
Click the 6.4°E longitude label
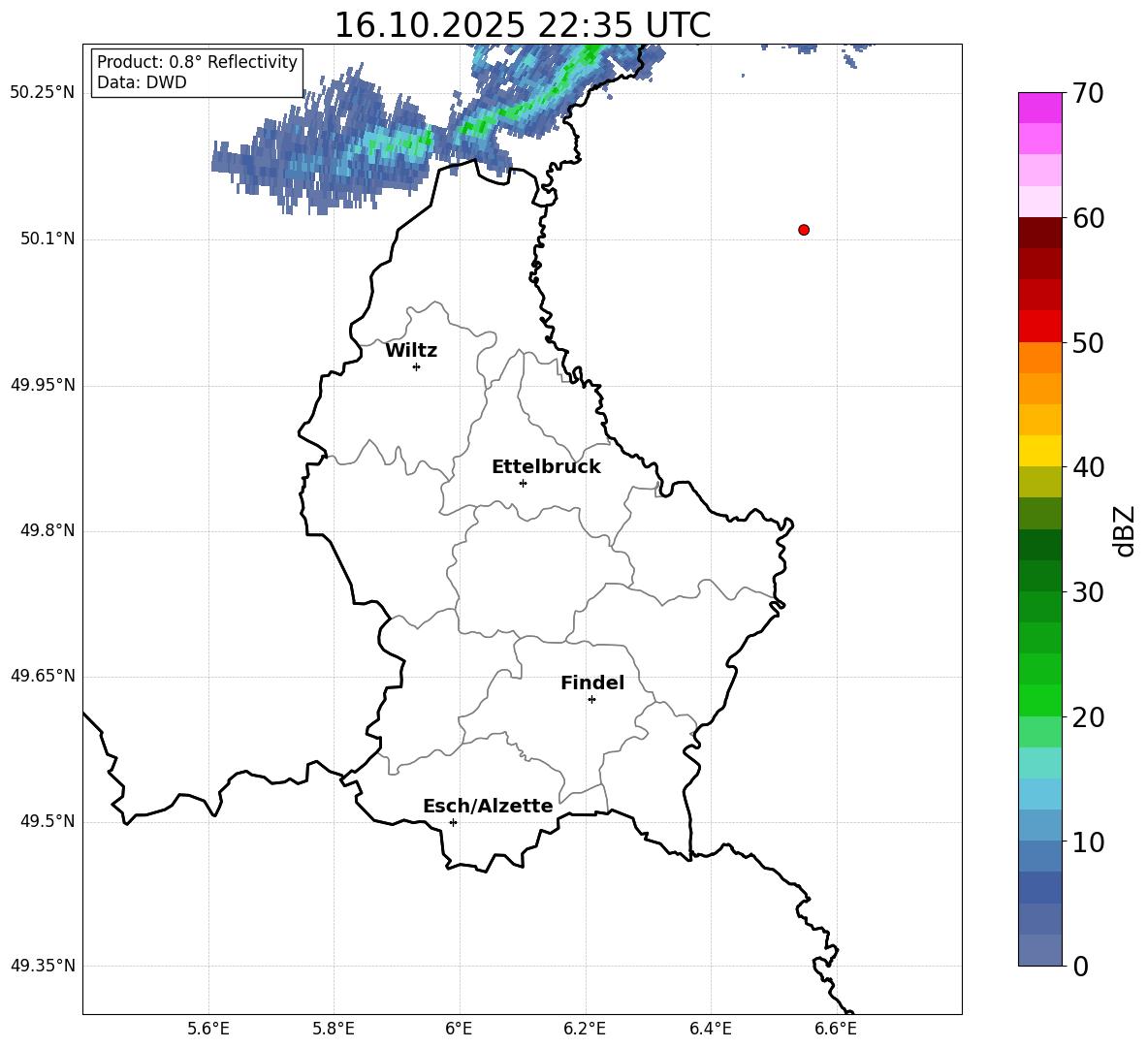coord(710,1029)
